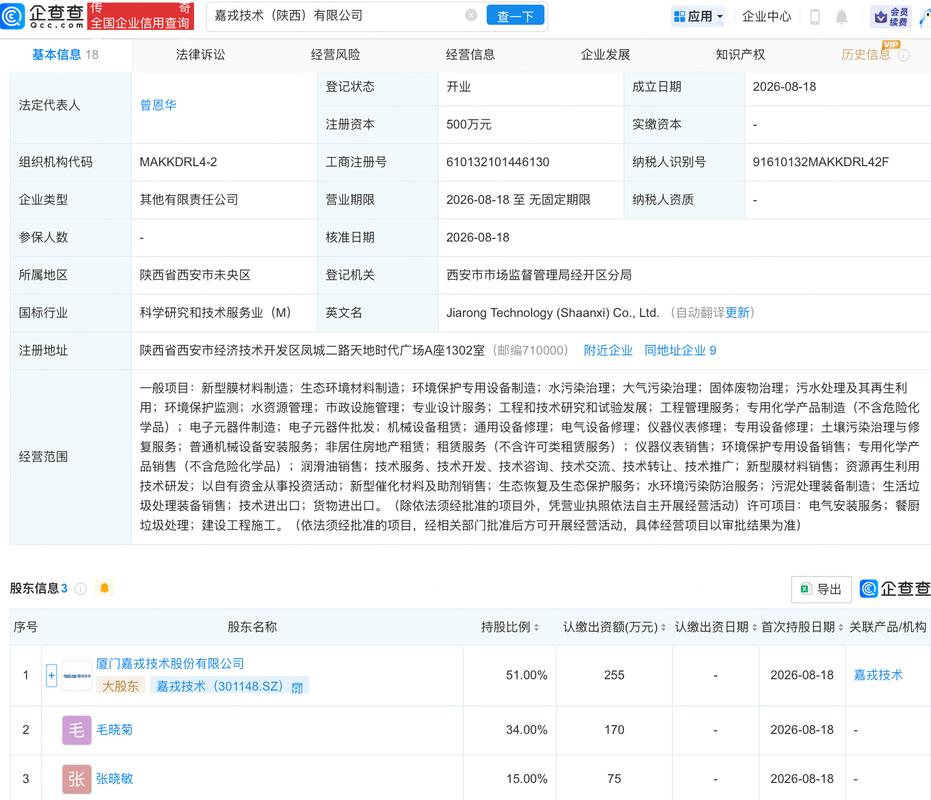Click the English name Jiarong Technology (Shaanxi) Co., Ltd.
Viewport: 931px width, 800px height.
[x=553, y=313]
